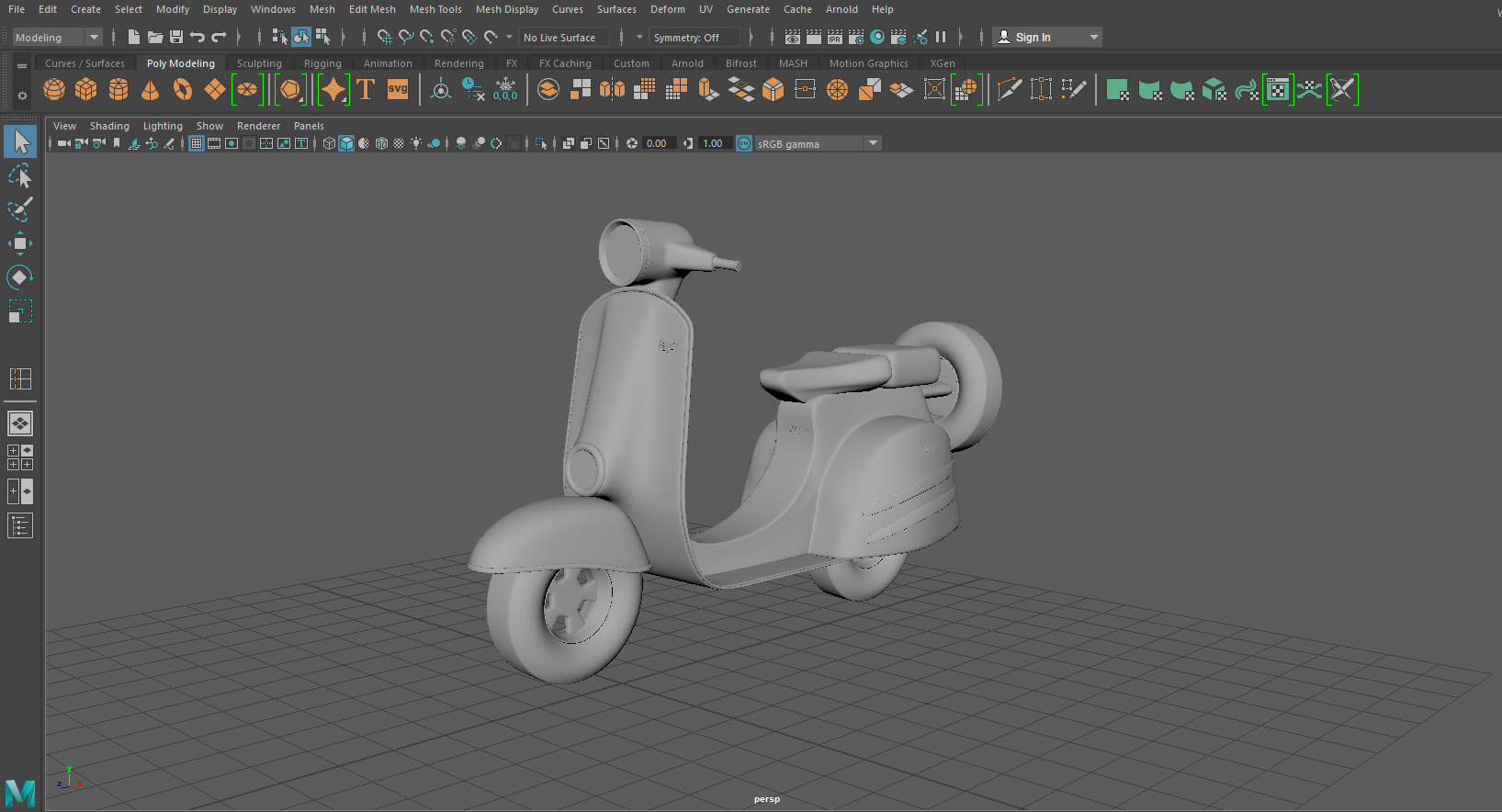Toggle smooth shade all in the viewport
This screenshot has width=1502, height=812.
point(346,143)
